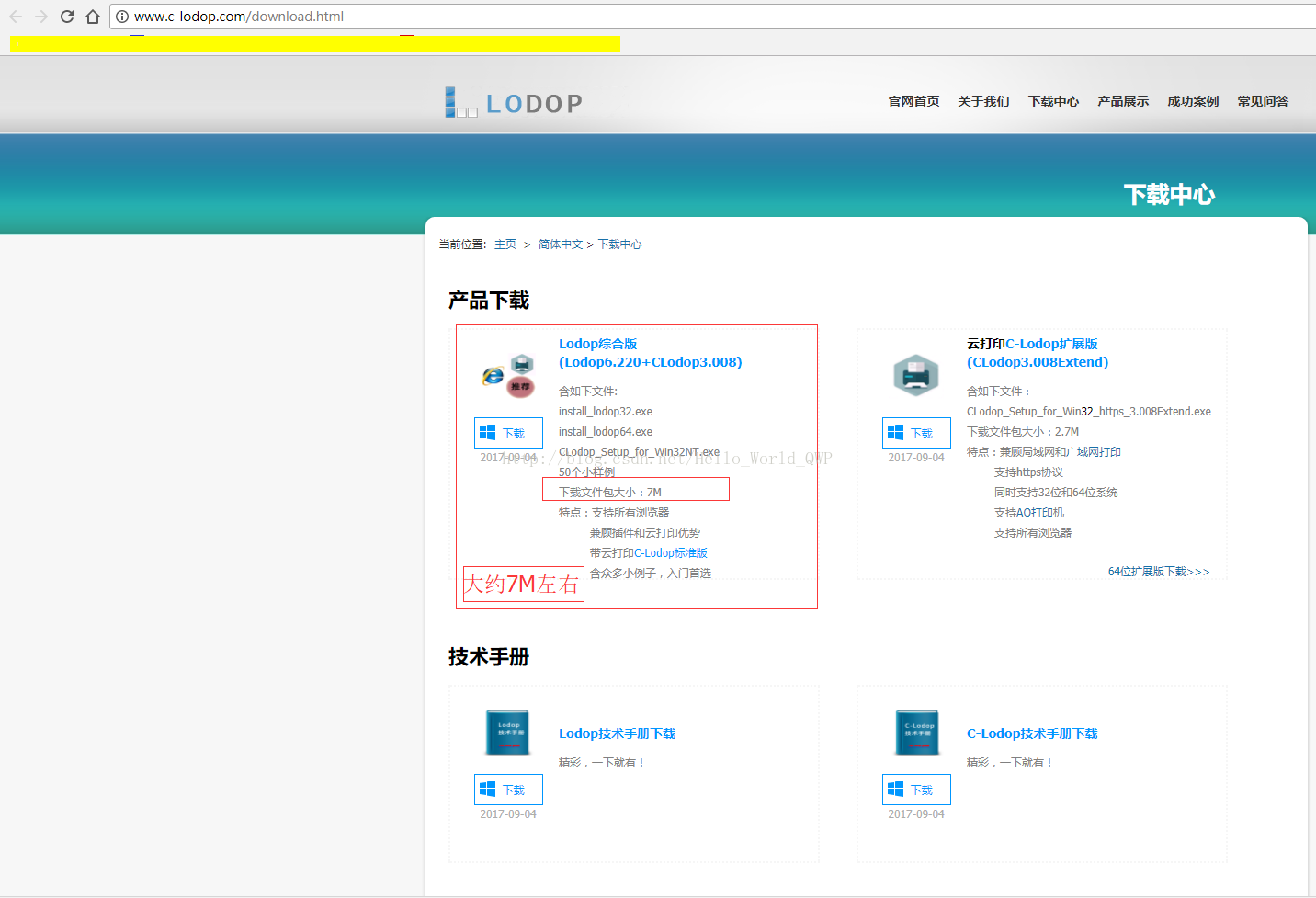1316x898 pixels.
Task: Click 主页 breadcrumb link
Action: click(x=505, y=244)
